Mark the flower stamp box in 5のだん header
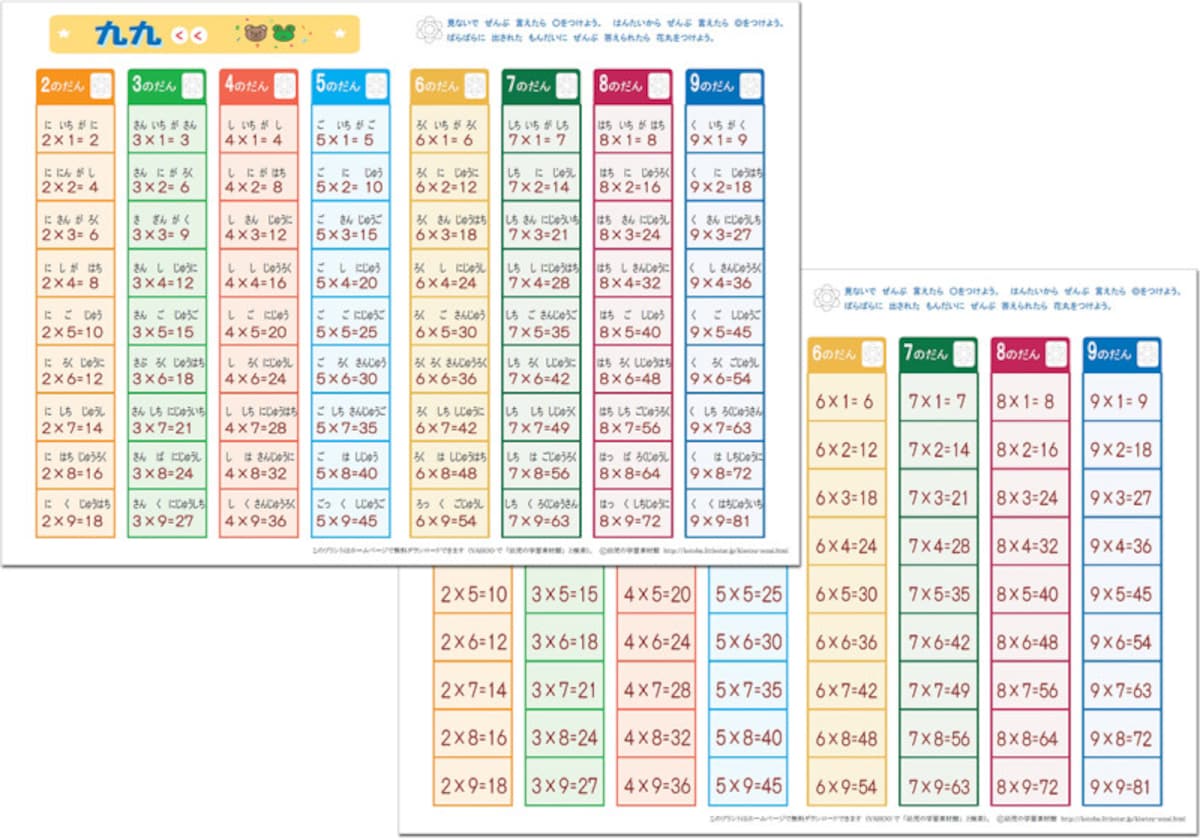 pyautogui.click(x=376, y=86)
